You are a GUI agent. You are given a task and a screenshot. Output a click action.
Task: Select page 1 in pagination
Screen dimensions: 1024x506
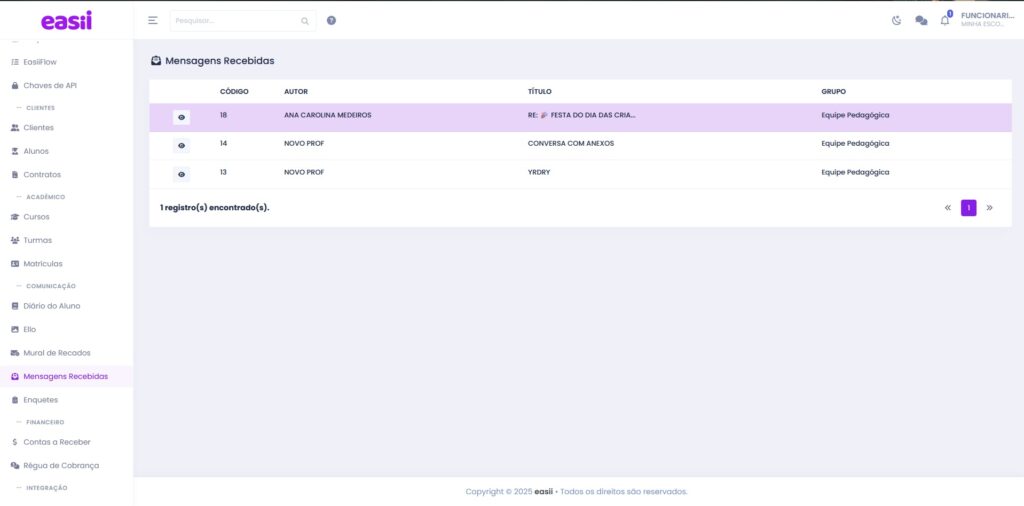click(x=968, y=208)
